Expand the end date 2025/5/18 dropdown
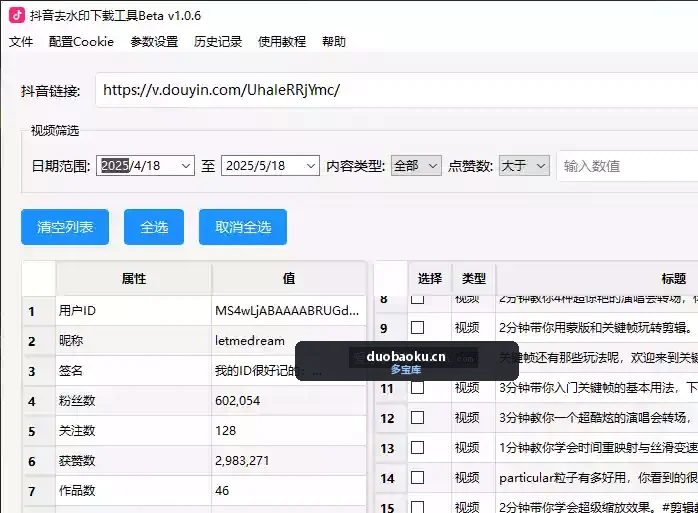This screenshot has height=513, width=698. [311, 166]
